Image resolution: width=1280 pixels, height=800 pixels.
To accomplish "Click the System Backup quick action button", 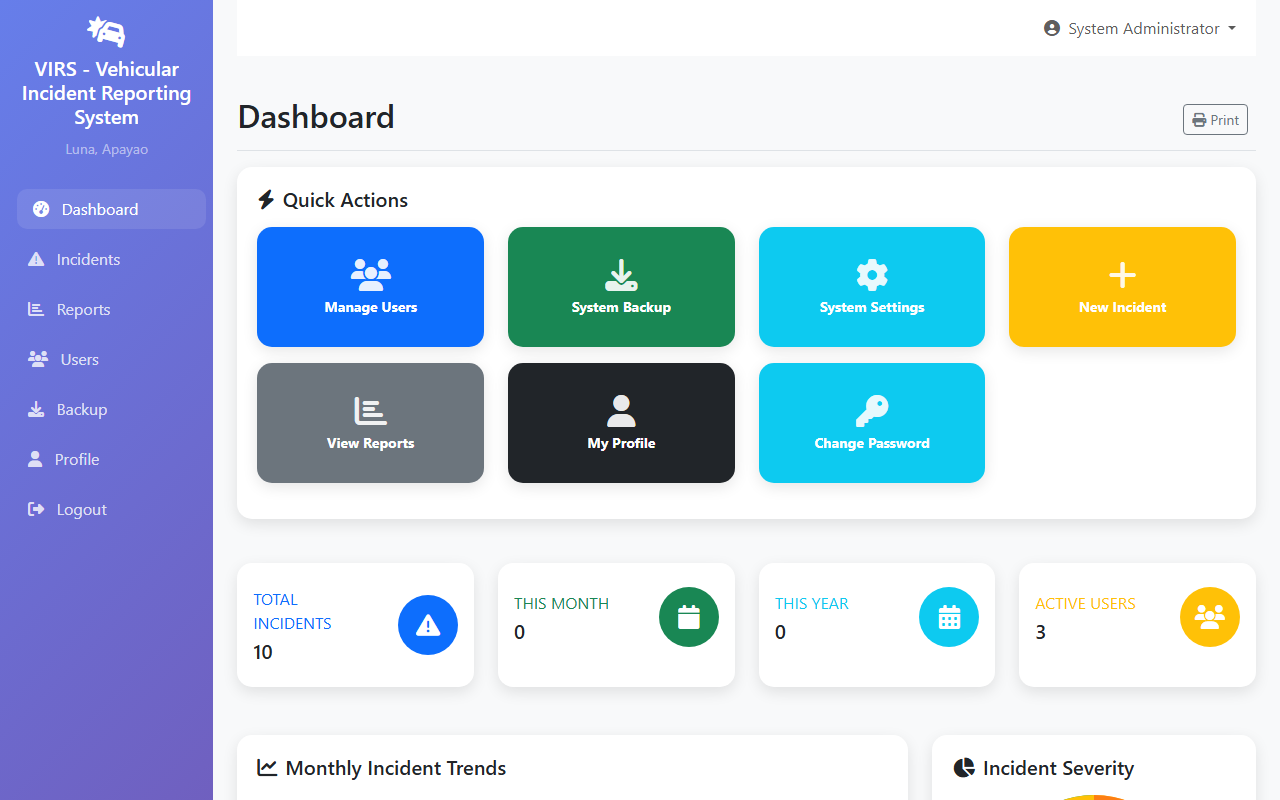I will pos(621,287).
